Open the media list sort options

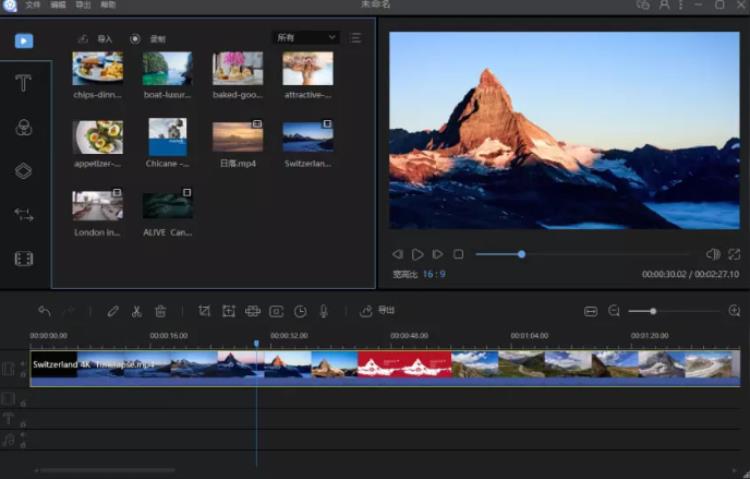[x=356, y=38]
